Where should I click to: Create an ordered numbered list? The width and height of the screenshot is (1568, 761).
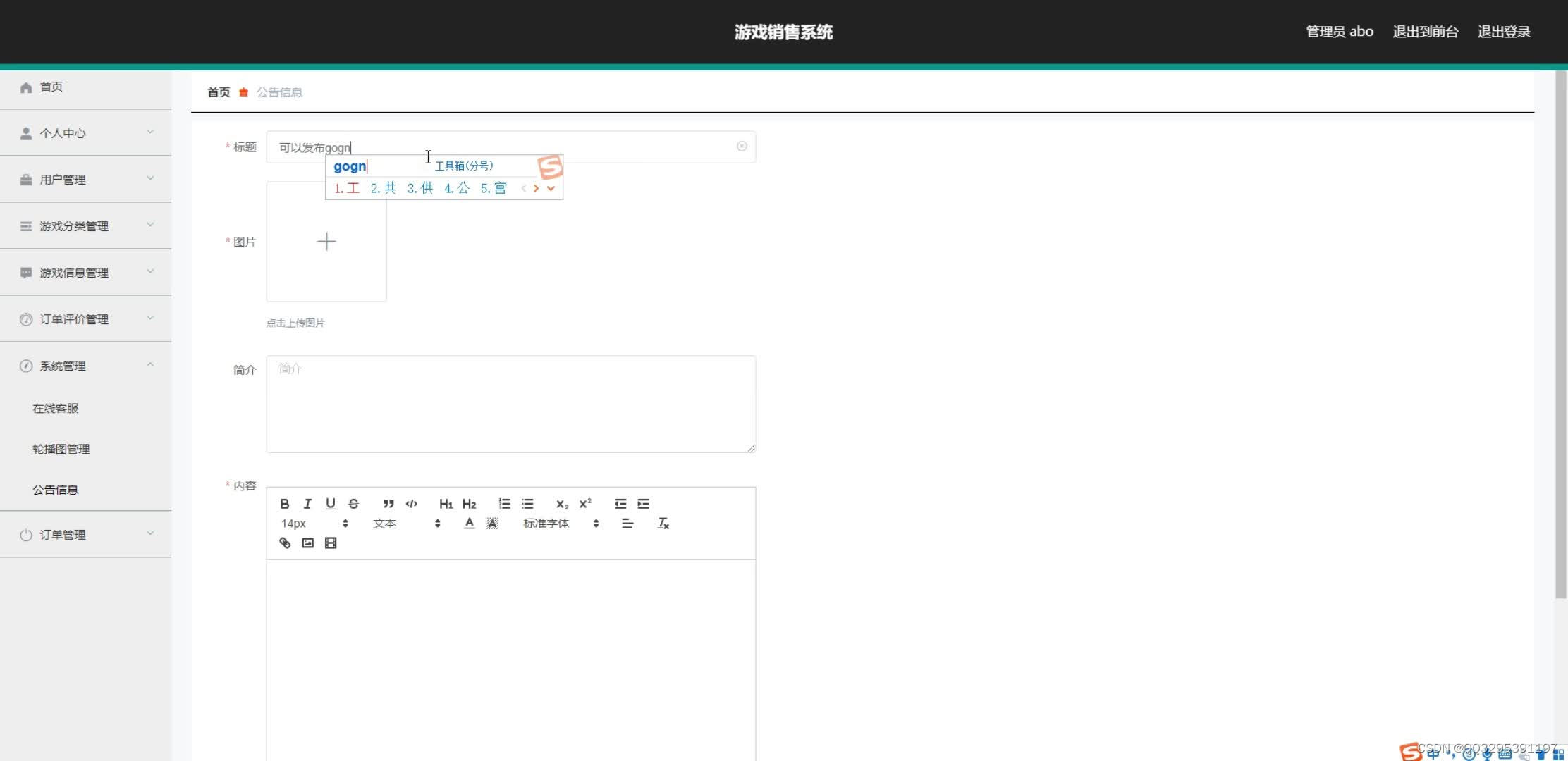coord(504,504)
